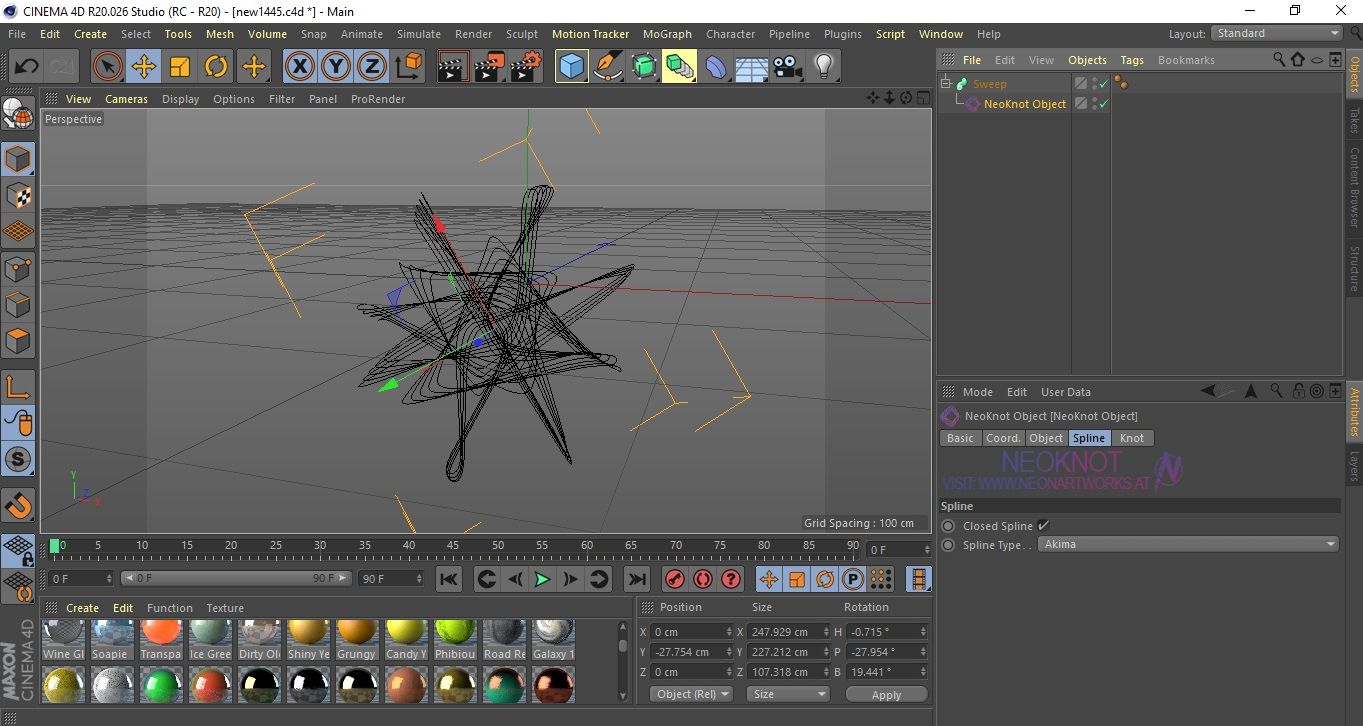Select the Rotate tool in top toolbar
The image size is (1363, 726).
216,67
